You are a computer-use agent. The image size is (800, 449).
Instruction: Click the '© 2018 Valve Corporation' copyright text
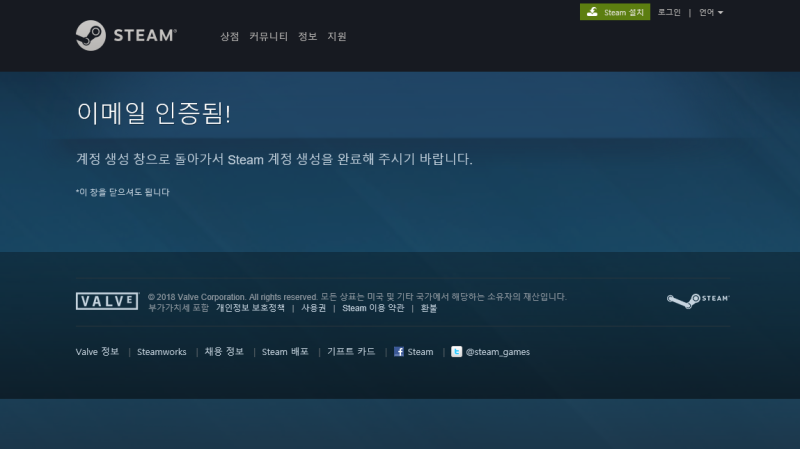[x=197, y=297]
